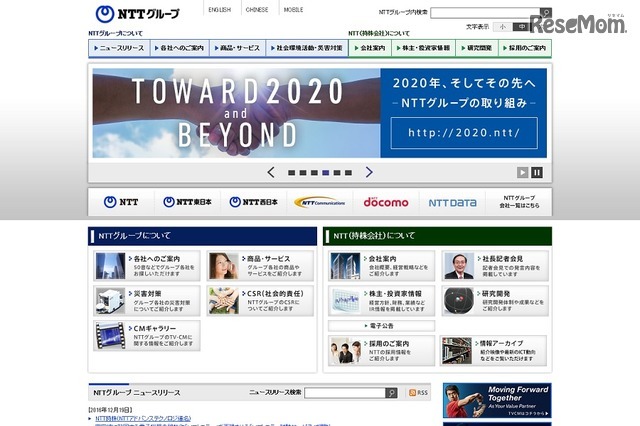Open the 採用のご案内 menu item

[525, 48]
